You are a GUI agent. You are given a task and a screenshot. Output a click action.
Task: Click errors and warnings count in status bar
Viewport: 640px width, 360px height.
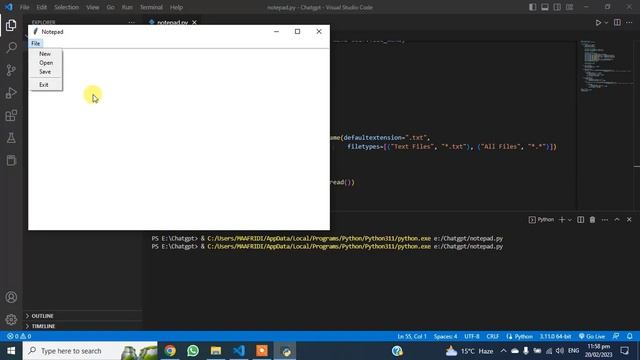tap(19, 336)
